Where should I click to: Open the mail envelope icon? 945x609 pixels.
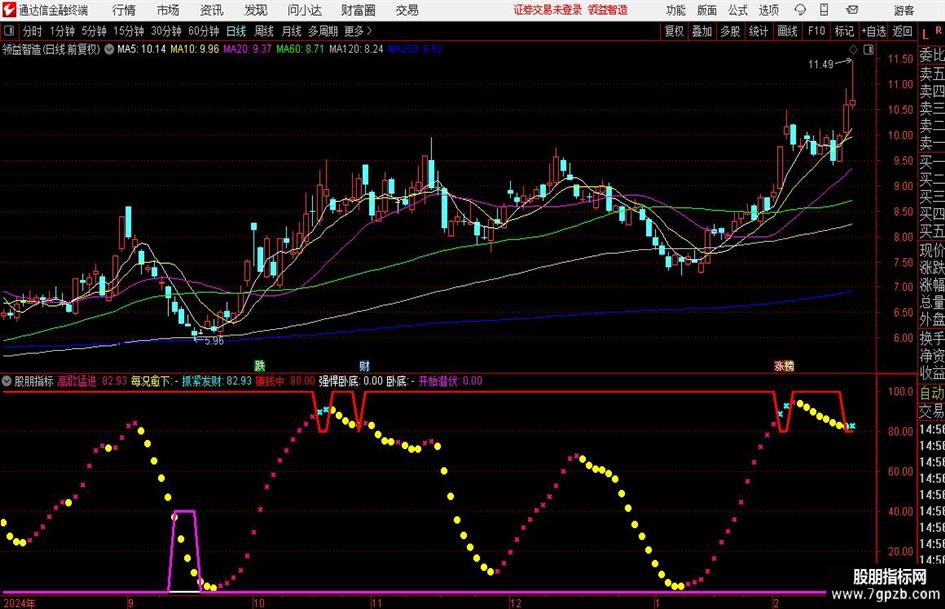pyautogui.click(x=852, y=10)
